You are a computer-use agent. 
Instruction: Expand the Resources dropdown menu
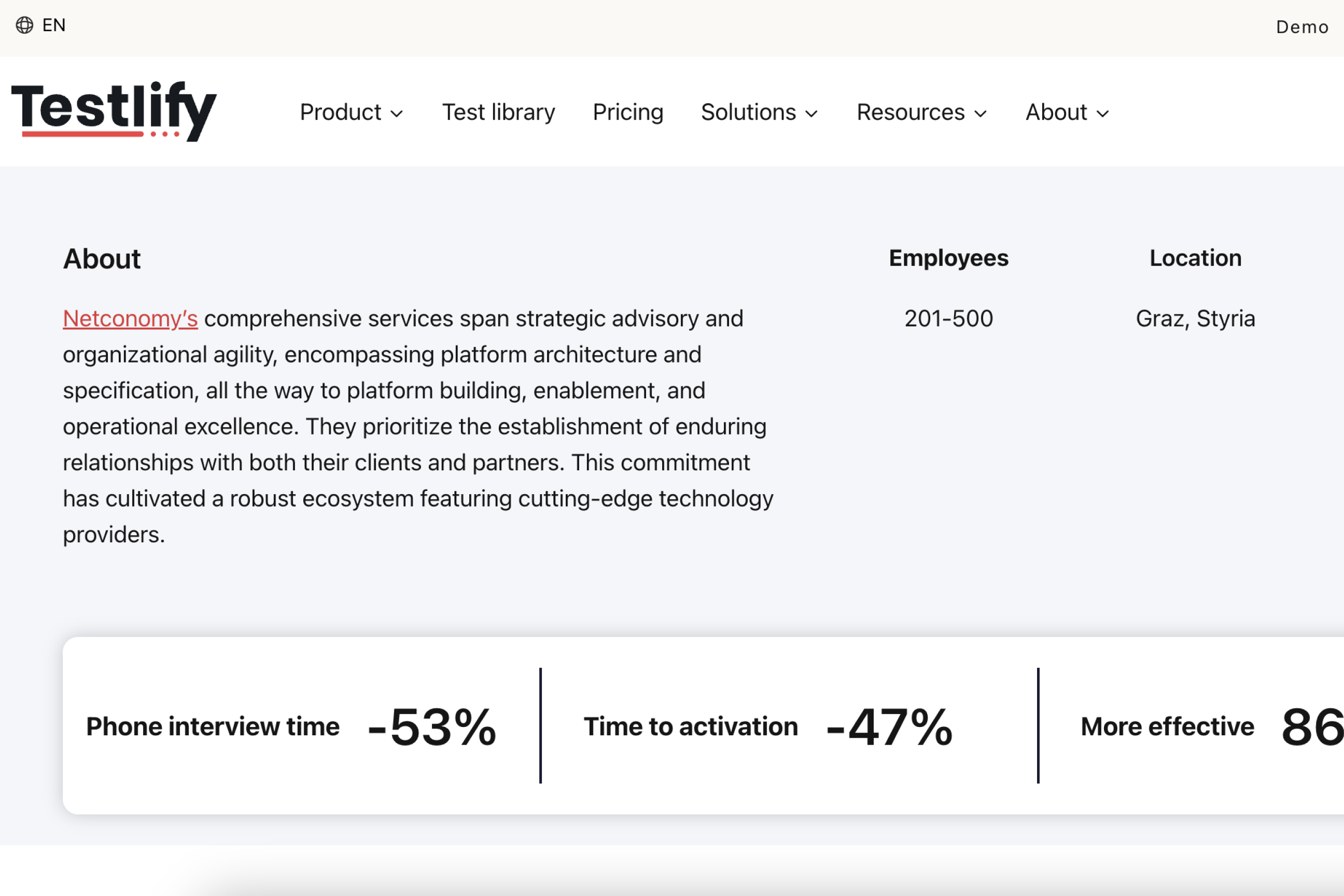tap(921, 111)
